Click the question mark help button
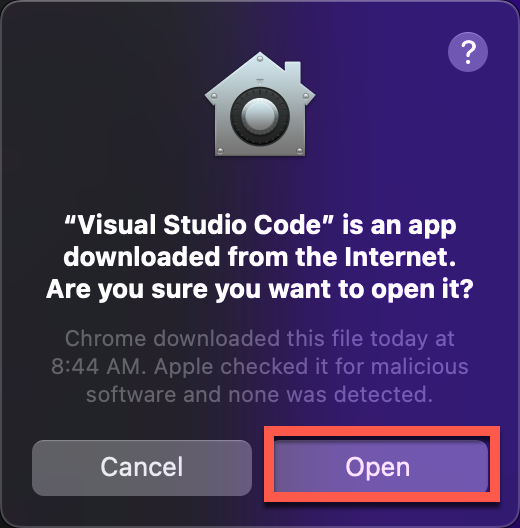This screenshot has height=528, width=520. 467,52
